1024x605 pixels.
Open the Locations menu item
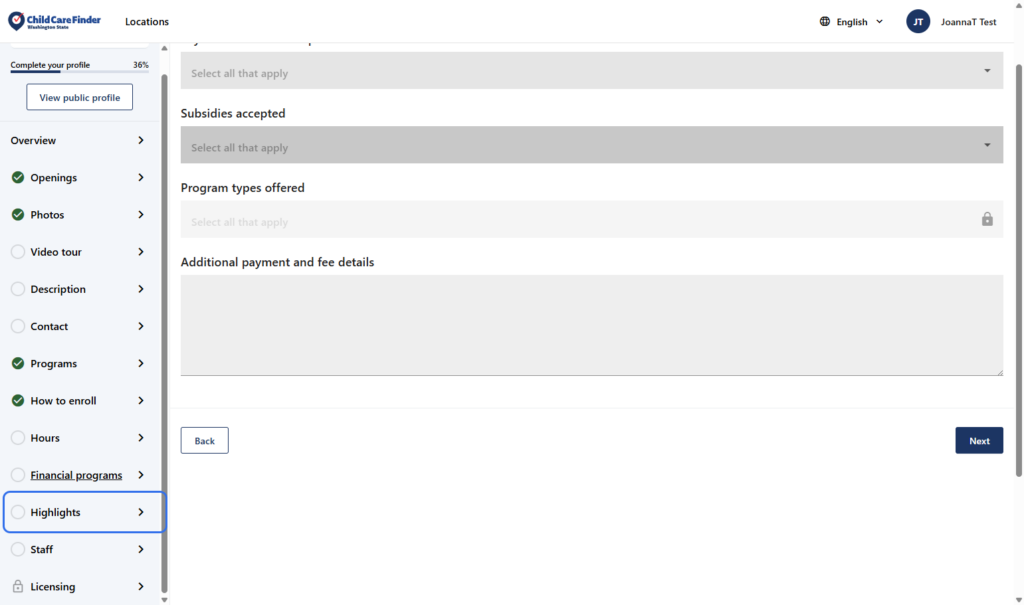coord(147,22)
